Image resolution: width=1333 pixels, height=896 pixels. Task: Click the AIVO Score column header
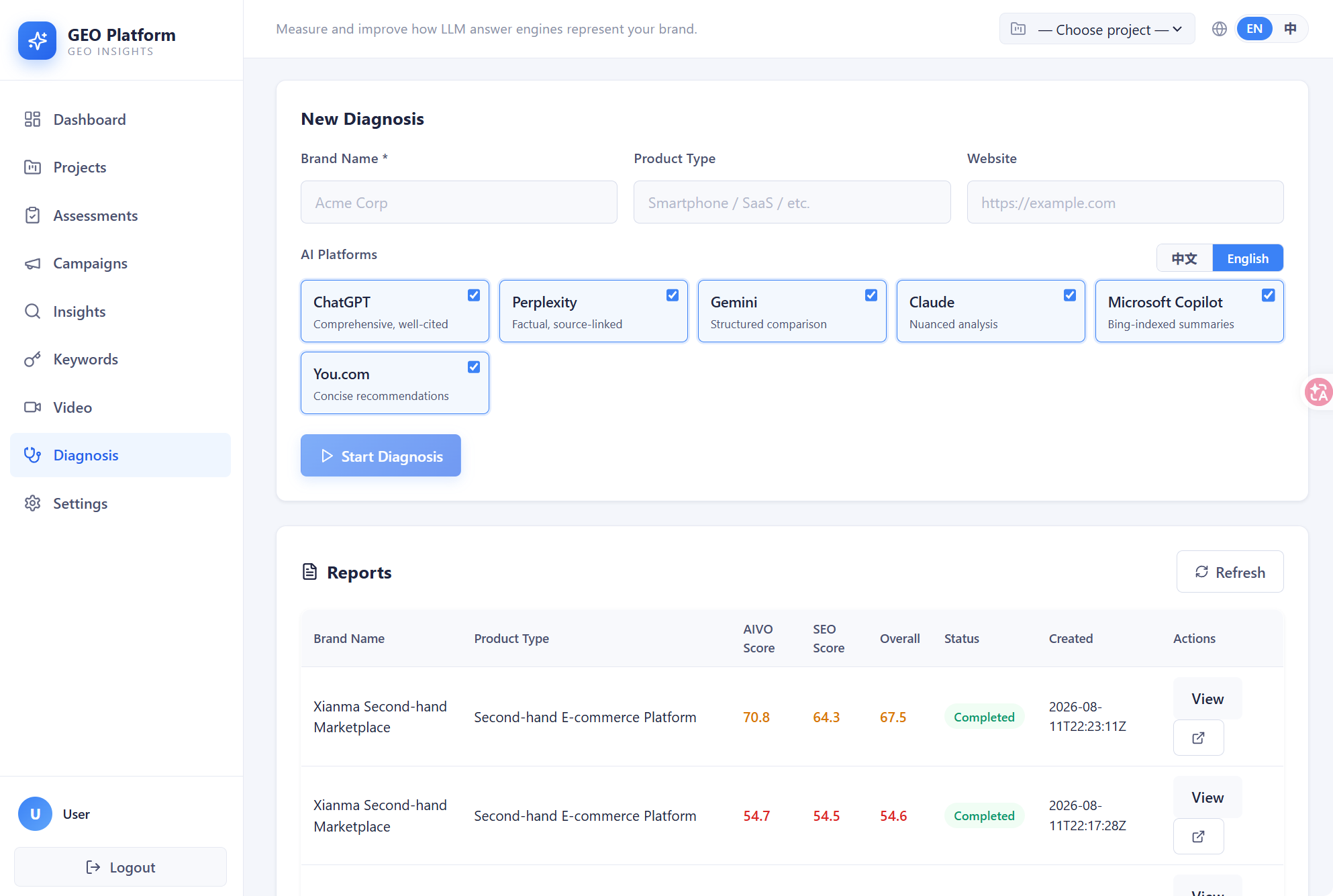click(x=759, y=638)
